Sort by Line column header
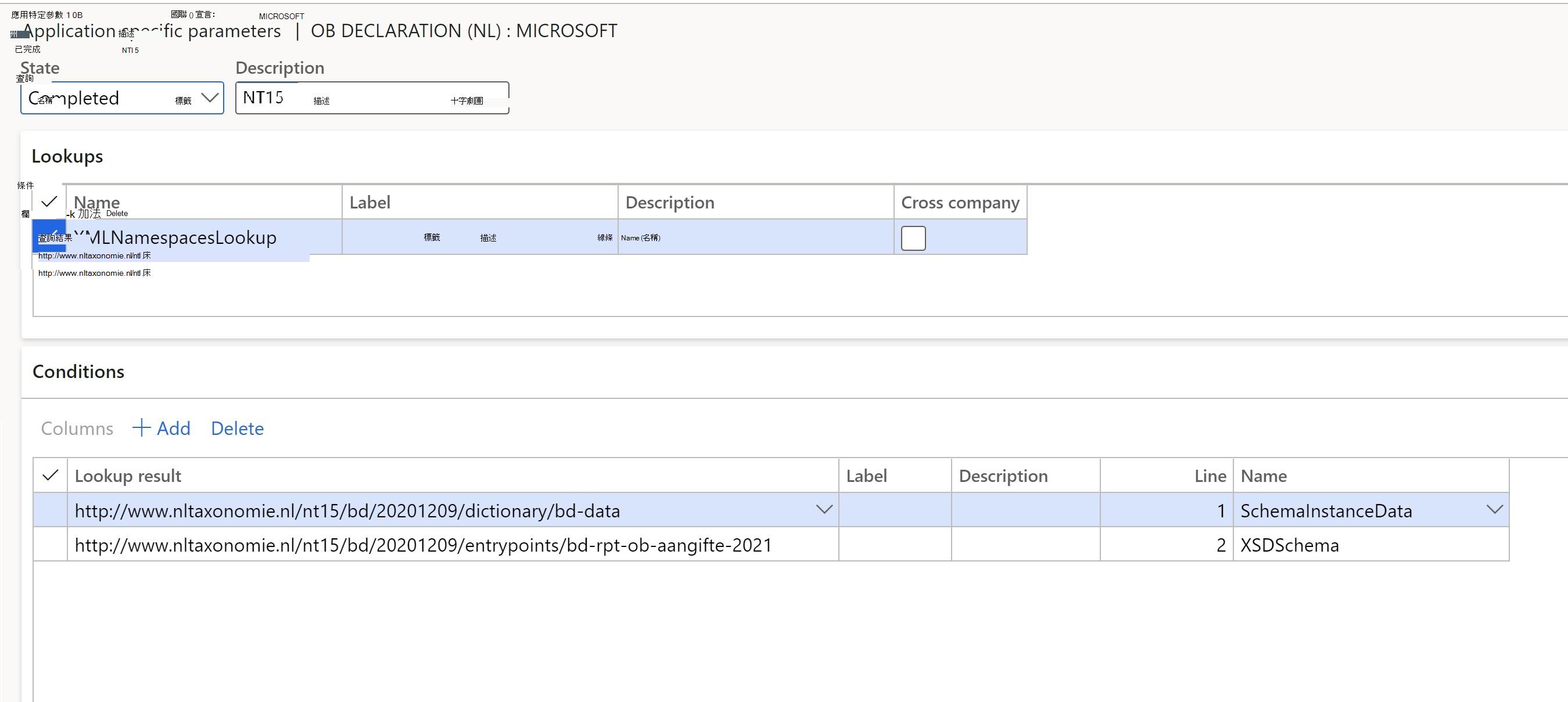 tap(1210, 476)
